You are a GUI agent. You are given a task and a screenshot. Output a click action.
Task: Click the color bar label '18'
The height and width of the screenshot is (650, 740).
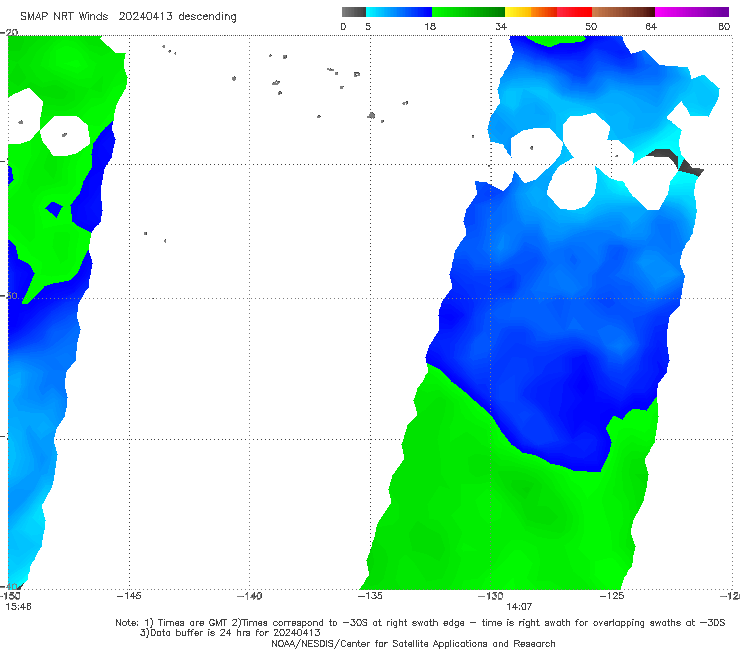[430, 27]
